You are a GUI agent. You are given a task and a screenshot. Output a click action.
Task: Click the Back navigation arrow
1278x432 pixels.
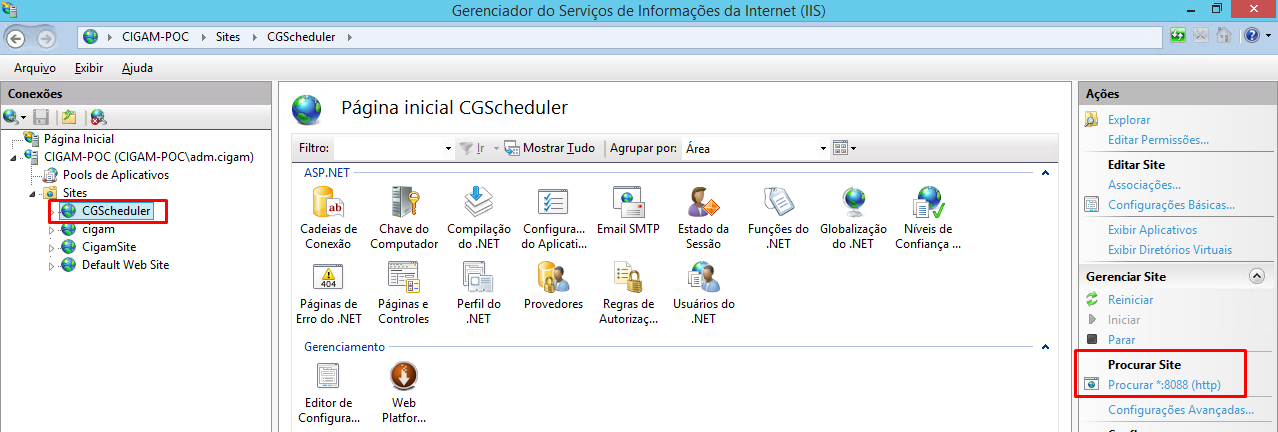coord(17,38)
